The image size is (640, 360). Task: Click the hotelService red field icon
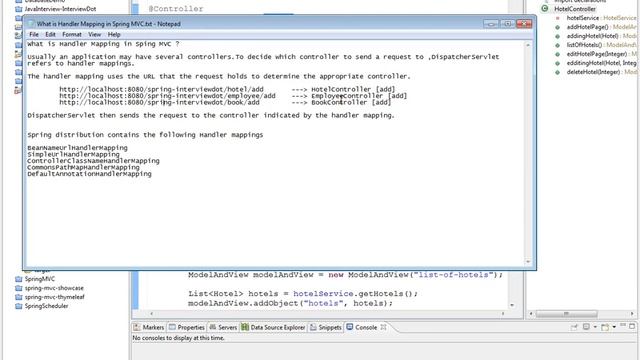pos(558,18)
